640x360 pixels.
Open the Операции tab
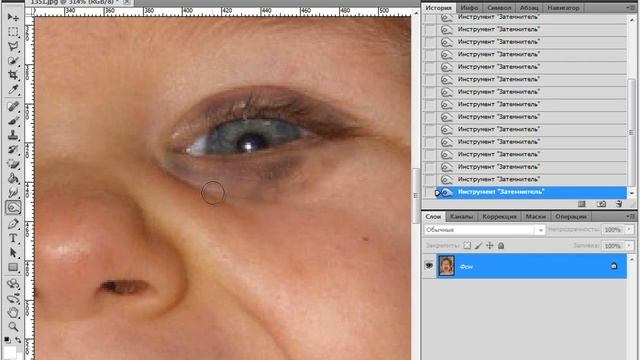[x=571, y=216]
